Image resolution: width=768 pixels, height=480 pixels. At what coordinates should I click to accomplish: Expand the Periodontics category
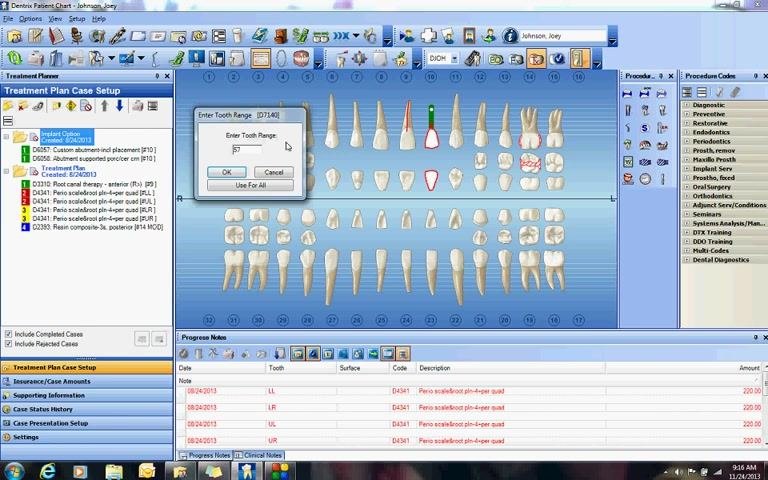[686, 141]
